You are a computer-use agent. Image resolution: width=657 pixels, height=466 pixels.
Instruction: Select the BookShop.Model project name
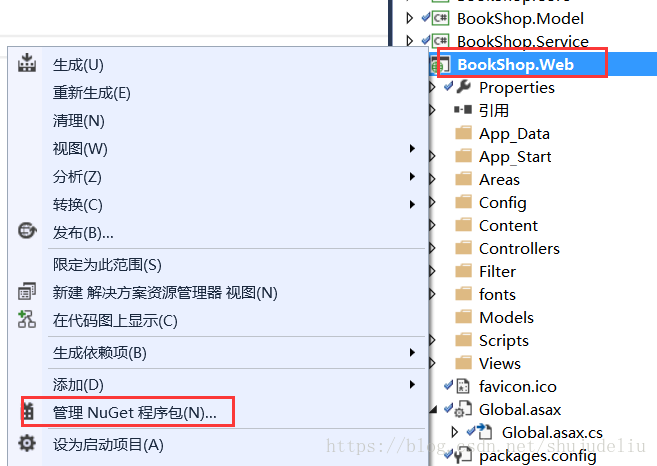pyautogui.click(x=520, y=18)
